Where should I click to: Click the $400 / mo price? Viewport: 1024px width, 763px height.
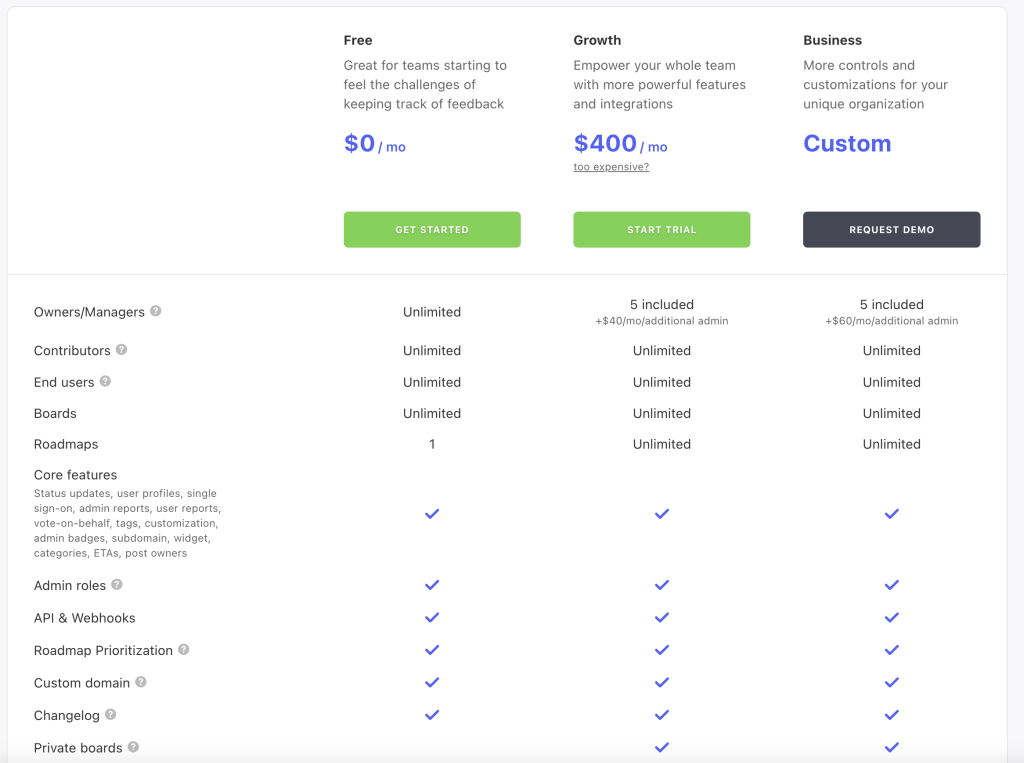coord(620,144)
